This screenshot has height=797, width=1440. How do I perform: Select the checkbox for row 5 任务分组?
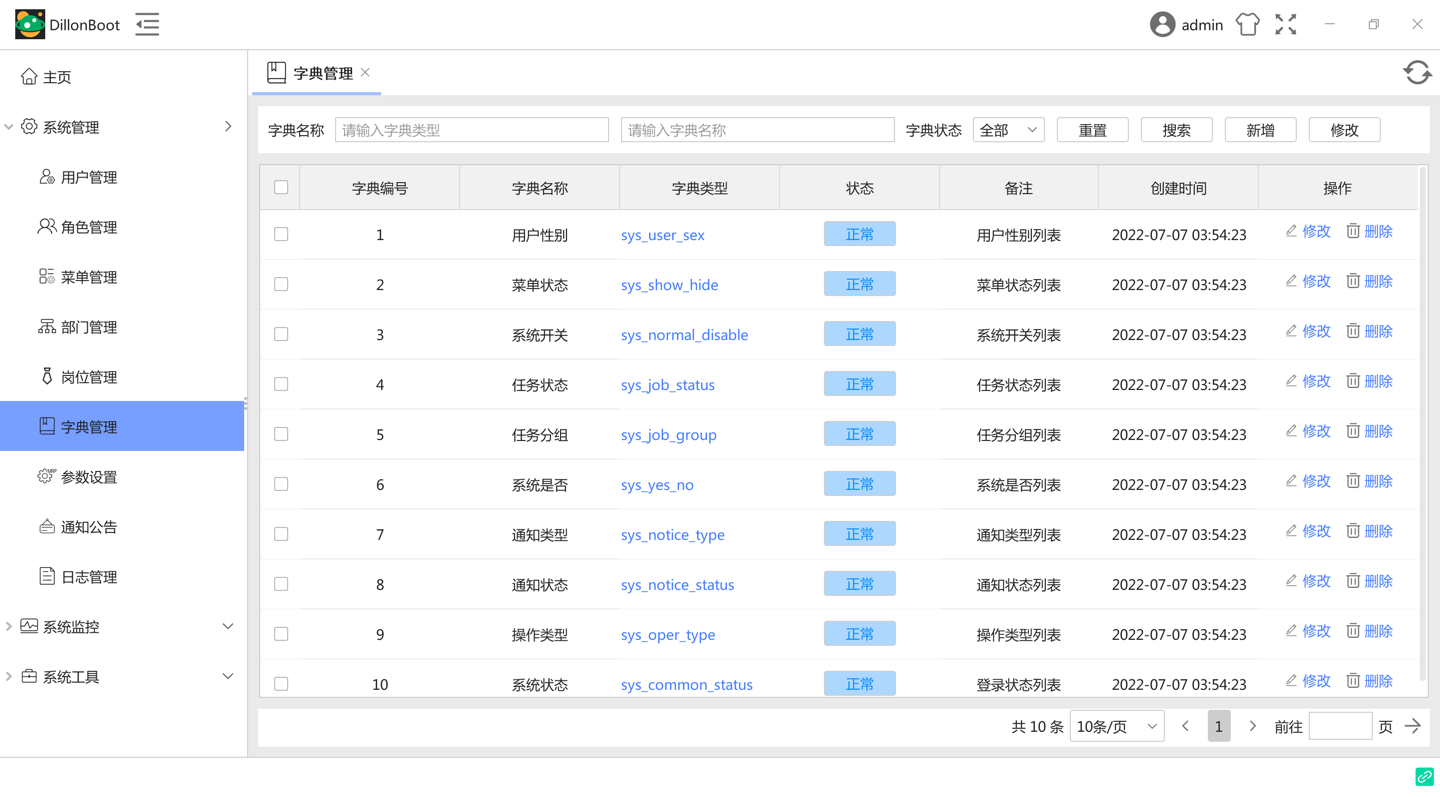pos(281,434)
